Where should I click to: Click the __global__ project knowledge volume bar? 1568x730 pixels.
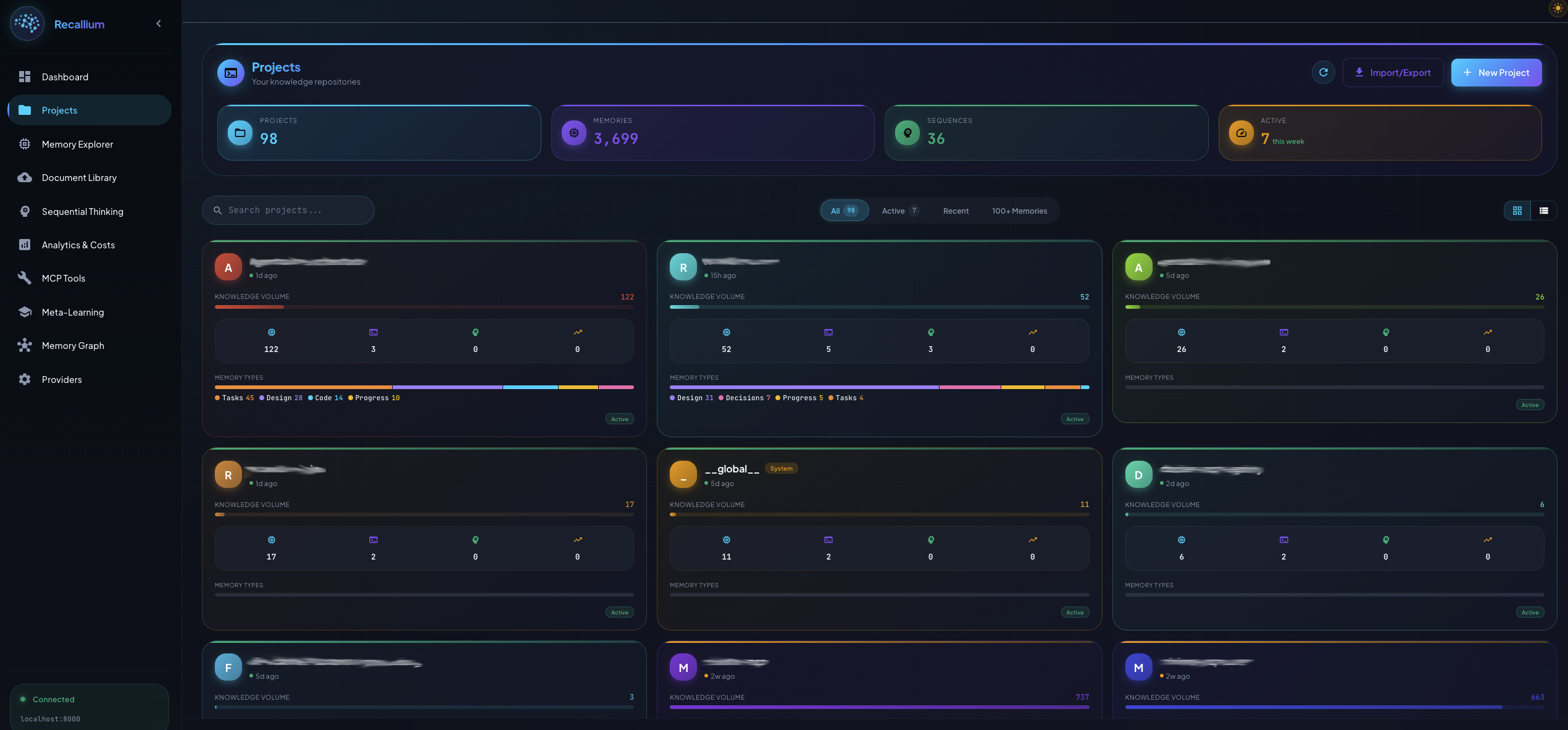coord(879,513)
